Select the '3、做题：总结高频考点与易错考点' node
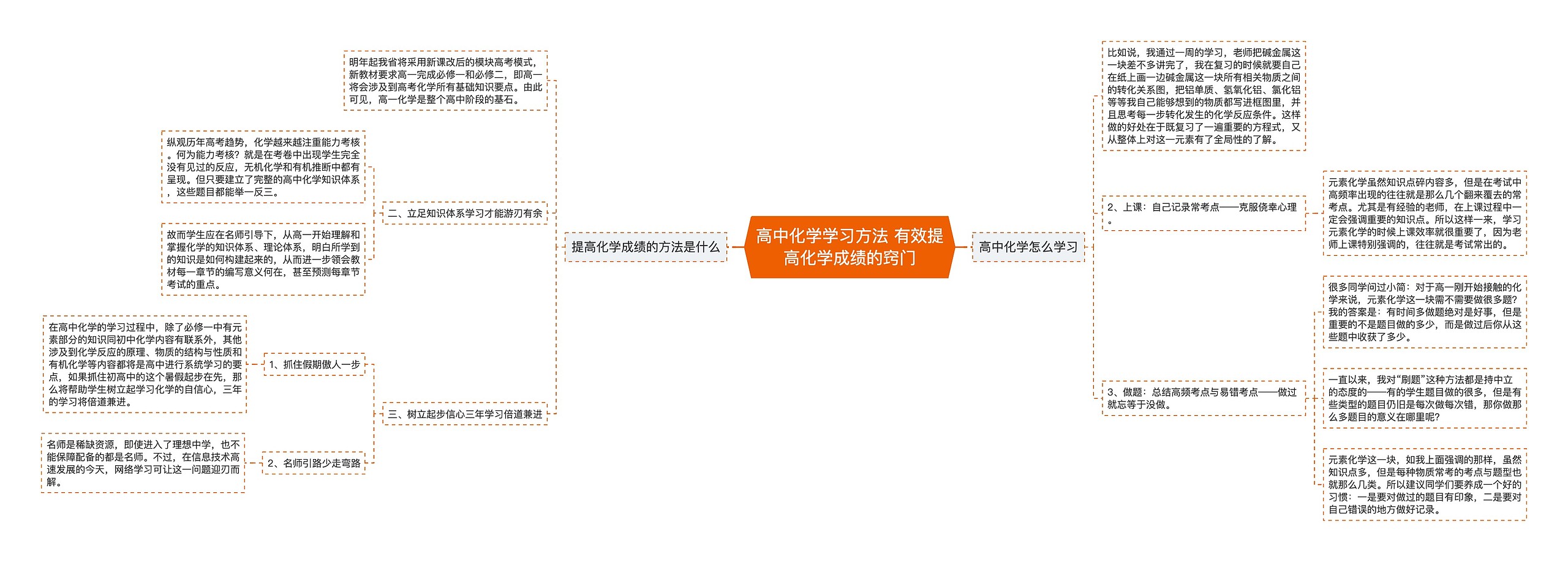The width and height of the screenshot is (1568, 562). 1203,398
